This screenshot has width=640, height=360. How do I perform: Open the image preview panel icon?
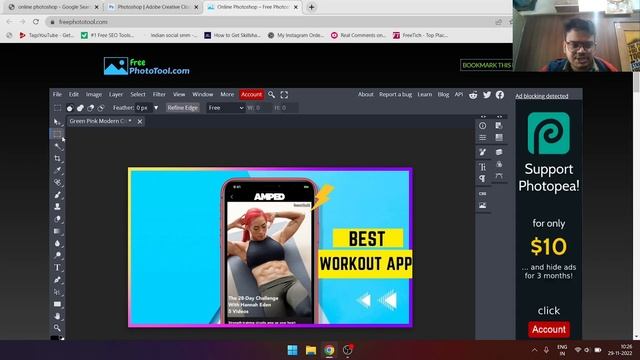pyautogui.click(x=482, y=205)
